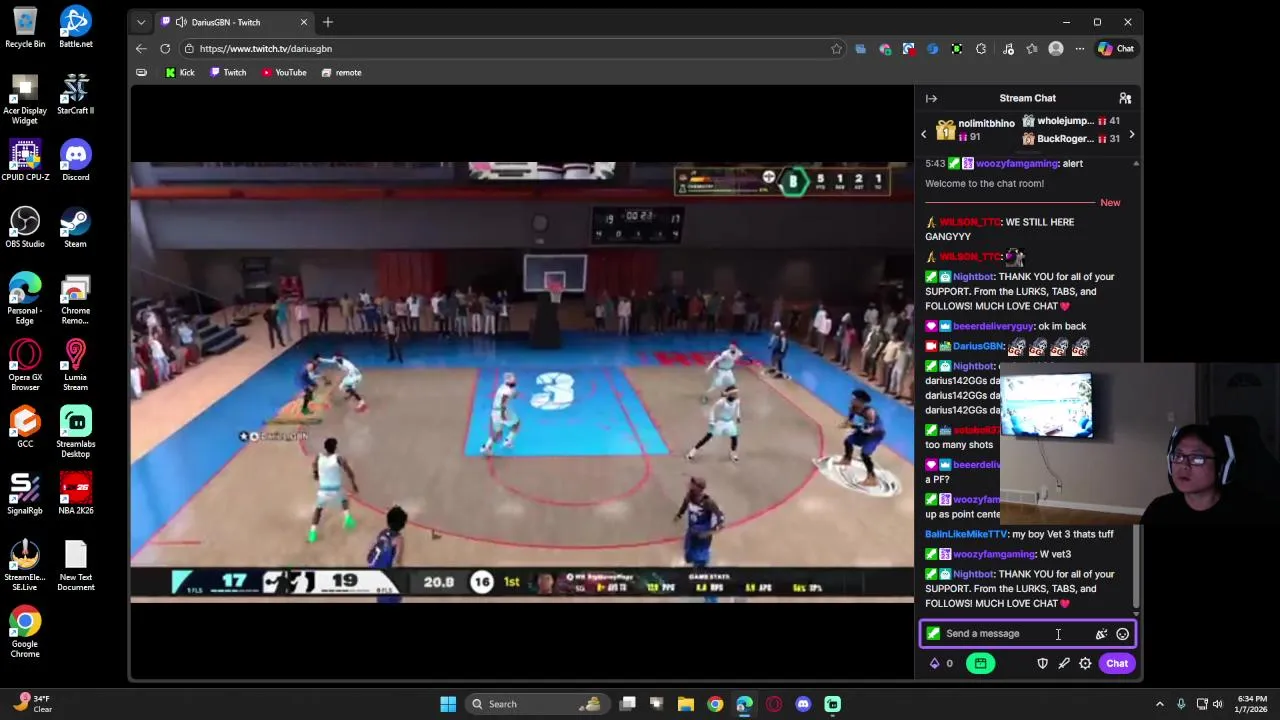Show next gift leaderboard entries
This screenshot has height=720, width=1280.
tap(1131, 134)
